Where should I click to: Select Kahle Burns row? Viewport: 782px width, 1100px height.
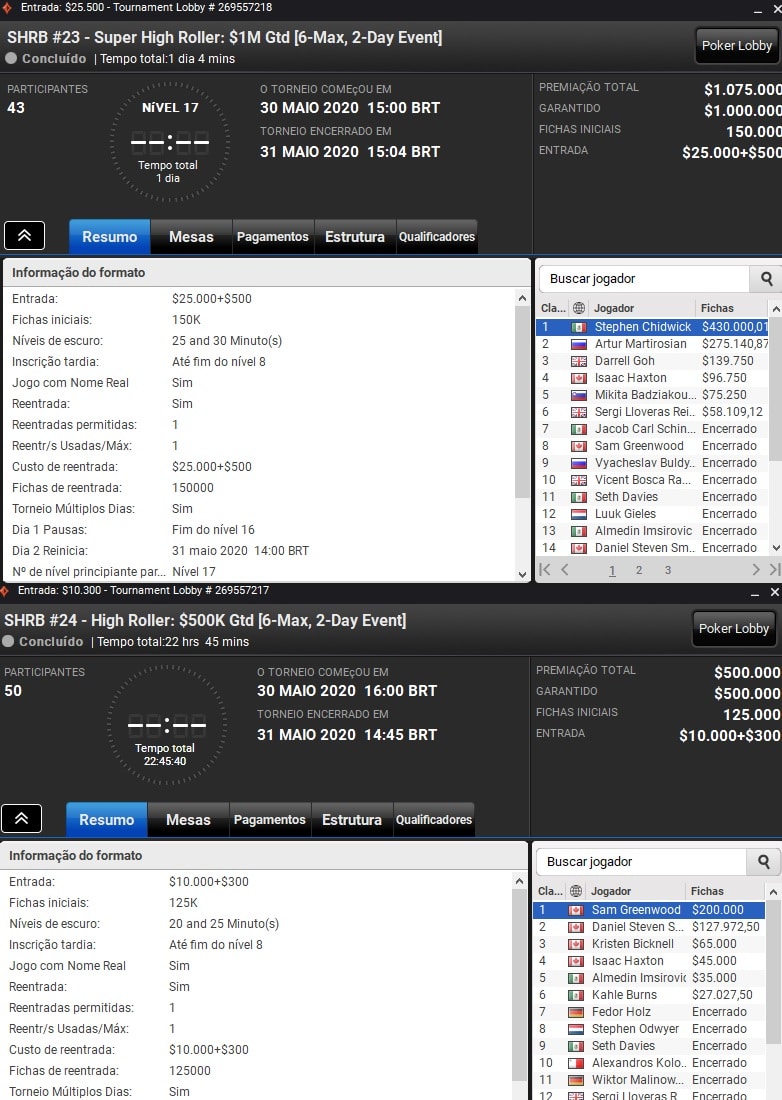pos(649,995)
